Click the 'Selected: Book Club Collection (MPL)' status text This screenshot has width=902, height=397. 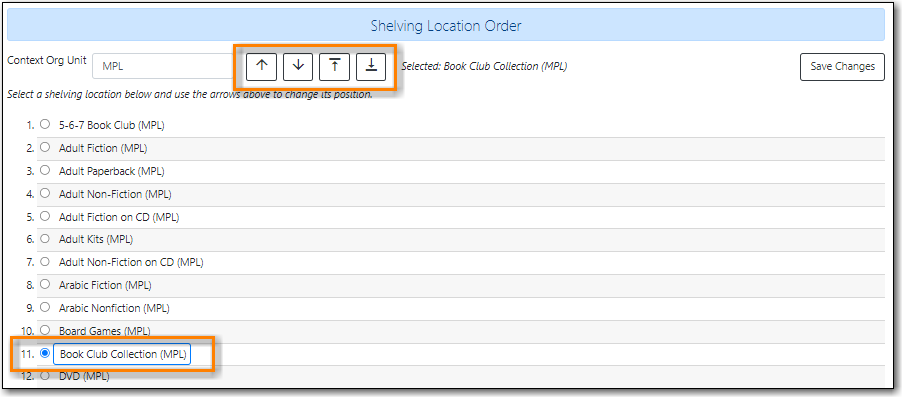pyautogui.click(x=484, y=67)
